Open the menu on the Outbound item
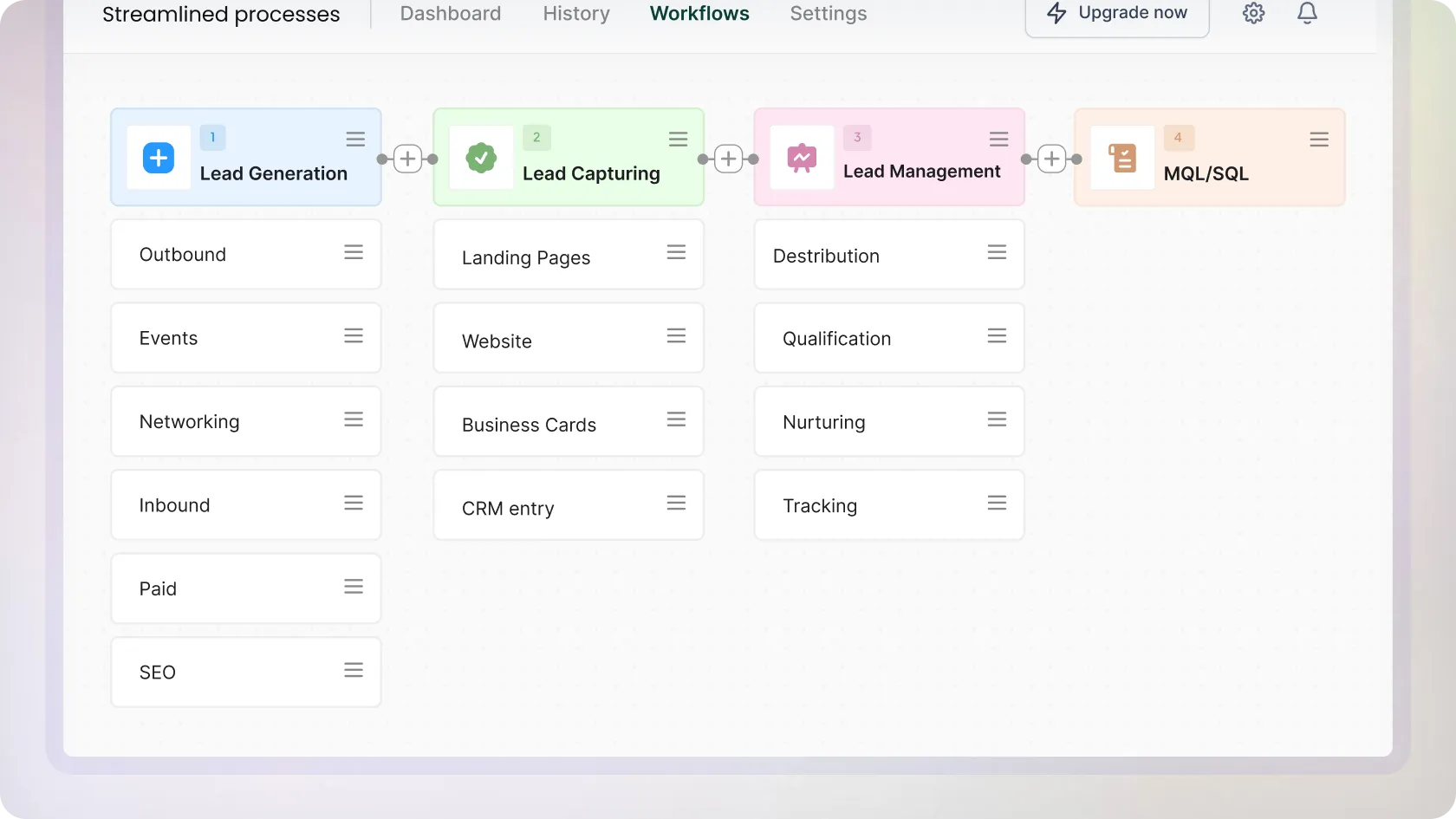 coord(354,252)
